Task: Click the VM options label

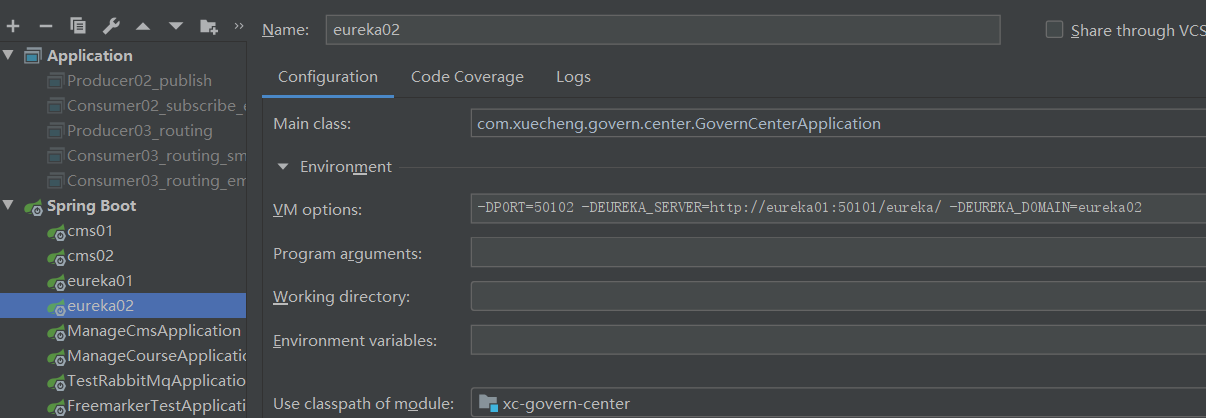Action: click(317, 209)
